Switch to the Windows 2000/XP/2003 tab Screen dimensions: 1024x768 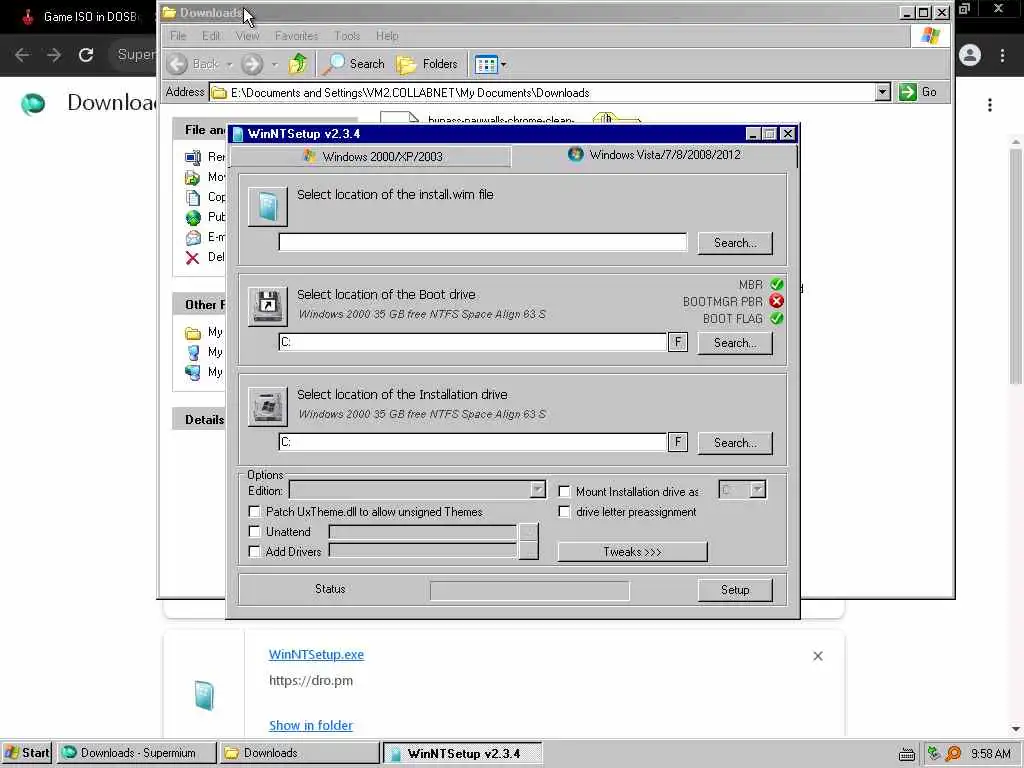tap(372, 157)
